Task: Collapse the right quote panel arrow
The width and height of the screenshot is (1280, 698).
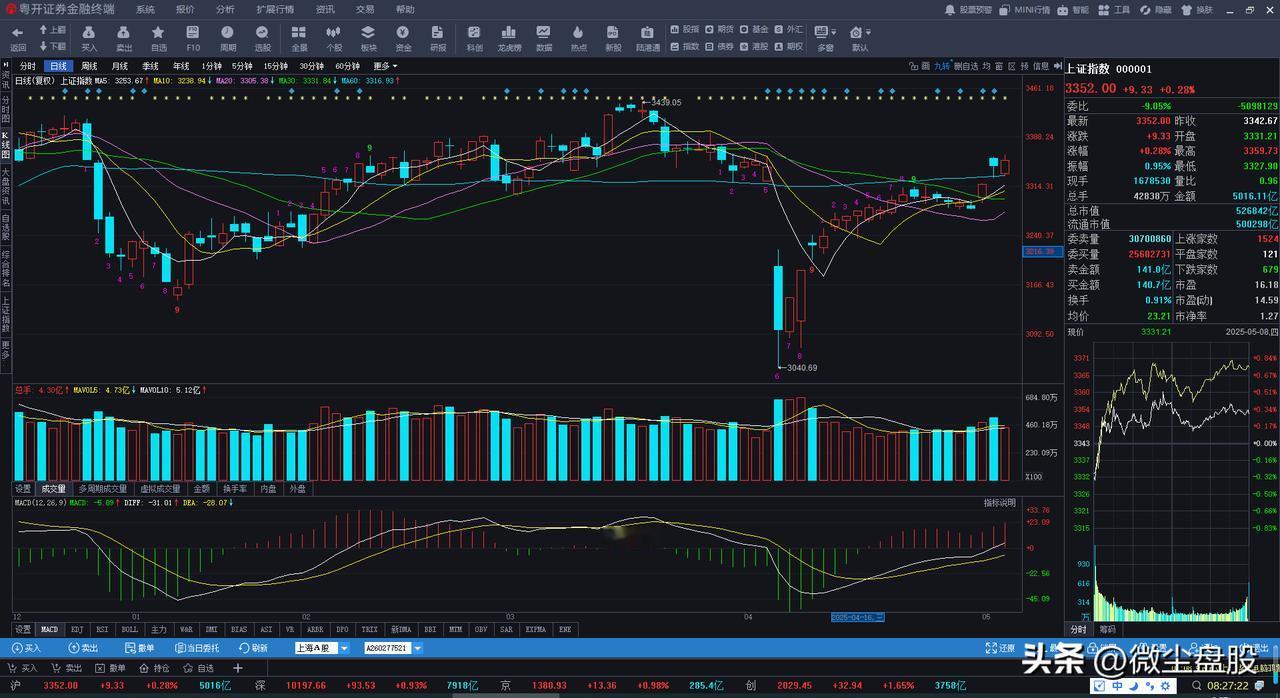Action: click(x=1057, y=66)
